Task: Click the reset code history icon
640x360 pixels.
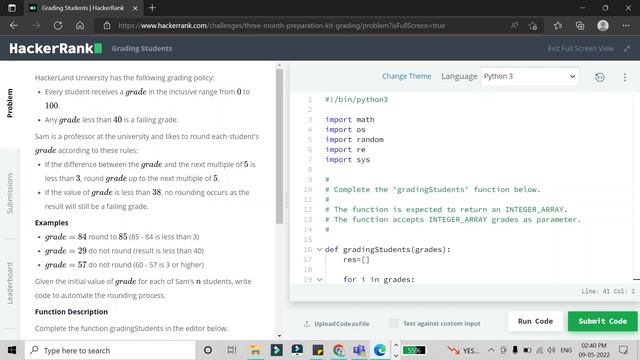Action: click(600, 77)
